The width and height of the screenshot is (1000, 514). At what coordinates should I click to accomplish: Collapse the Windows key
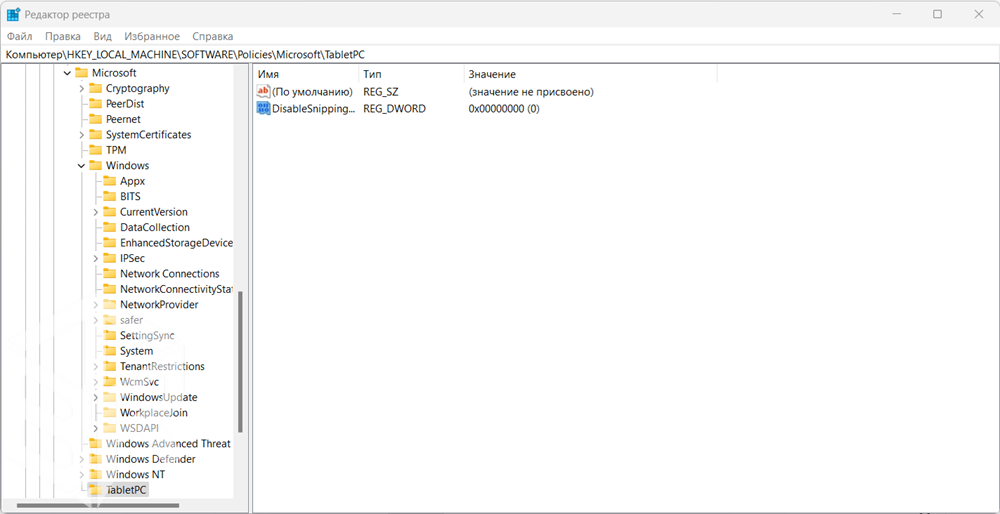pyautogui.click(x=82, y=166)
